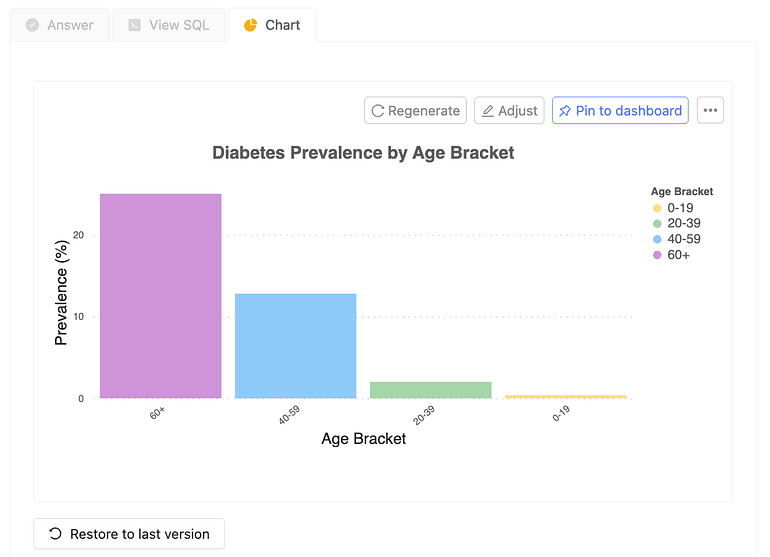Click the purple 60+ legend dot
The width and height of the screenshot is (770, 557).
coord(657,255)
